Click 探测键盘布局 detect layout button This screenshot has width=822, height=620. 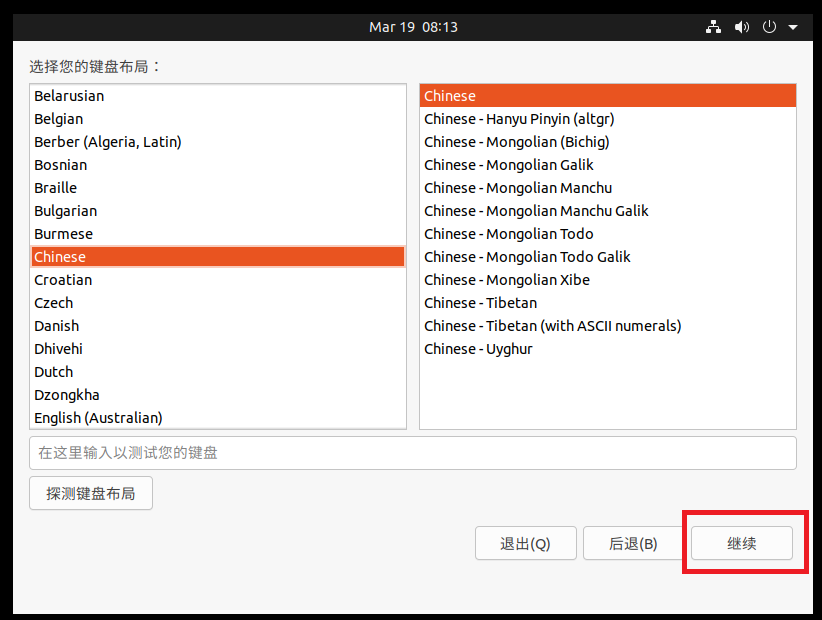click(91, 493)
